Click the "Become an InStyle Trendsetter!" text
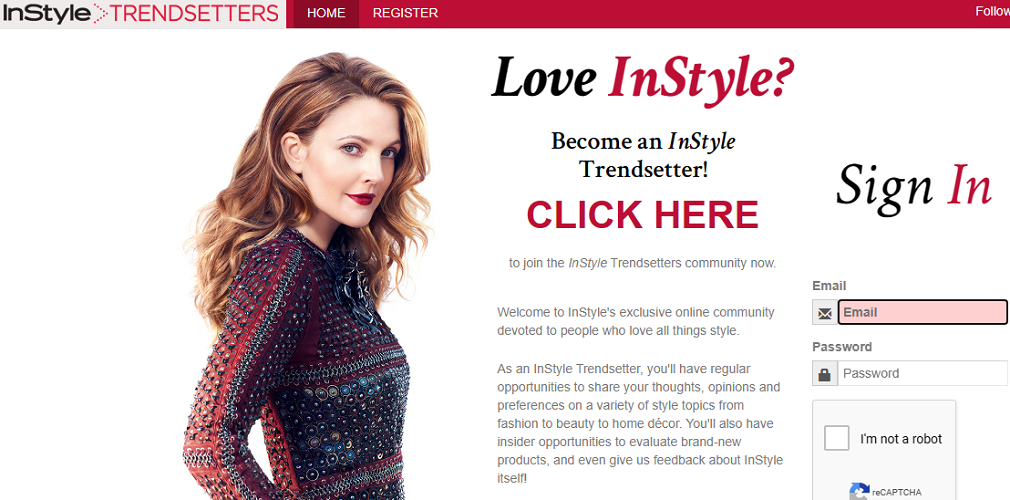This screenshot has height=500, width=1010. [643, 156]
